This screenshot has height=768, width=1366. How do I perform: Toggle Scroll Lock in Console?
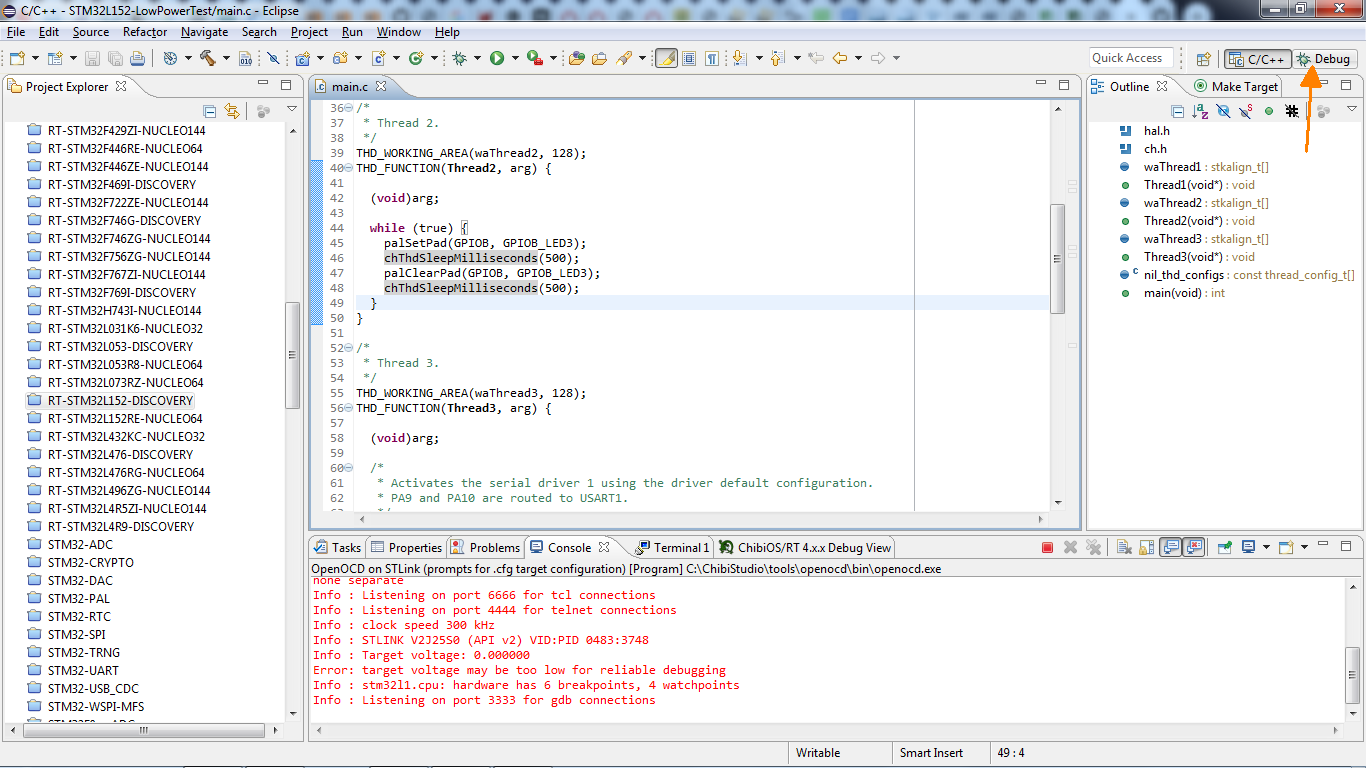(x=1146, y=547)
